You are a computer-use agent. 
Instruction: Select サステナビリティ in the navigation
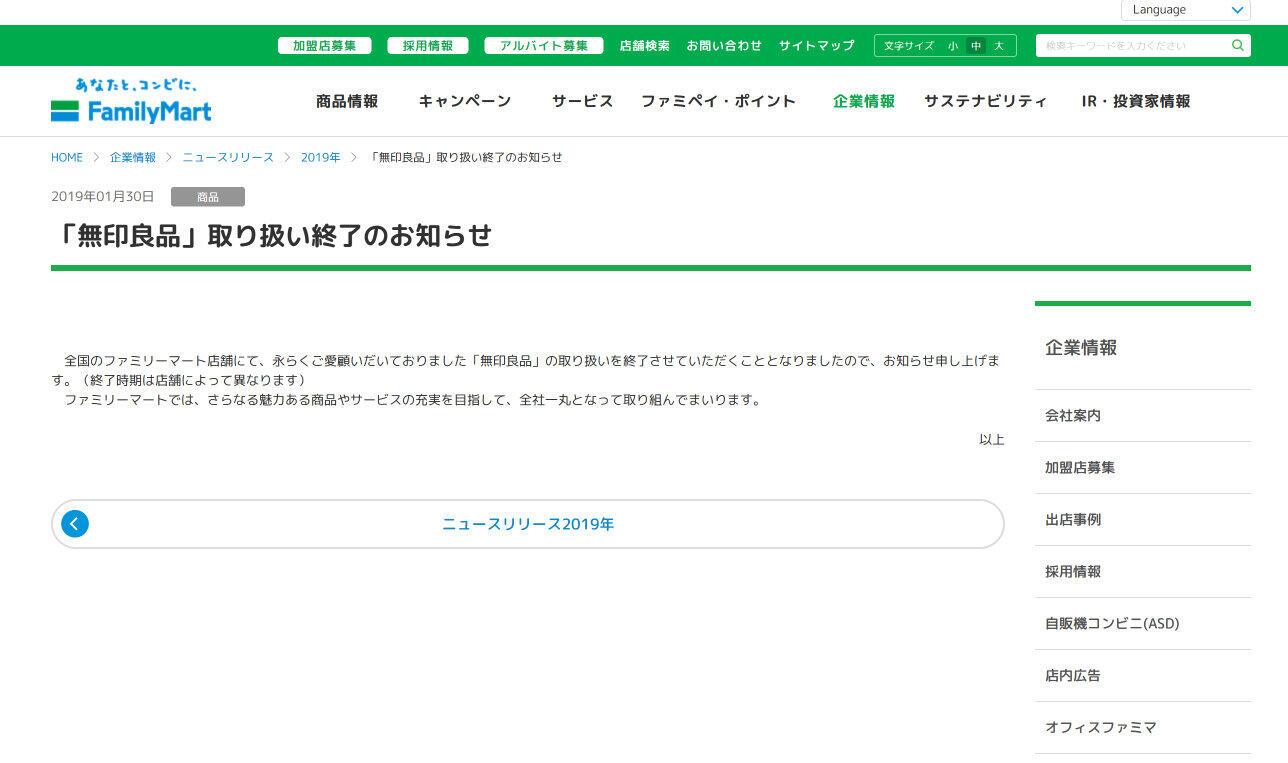coord(985,101)
